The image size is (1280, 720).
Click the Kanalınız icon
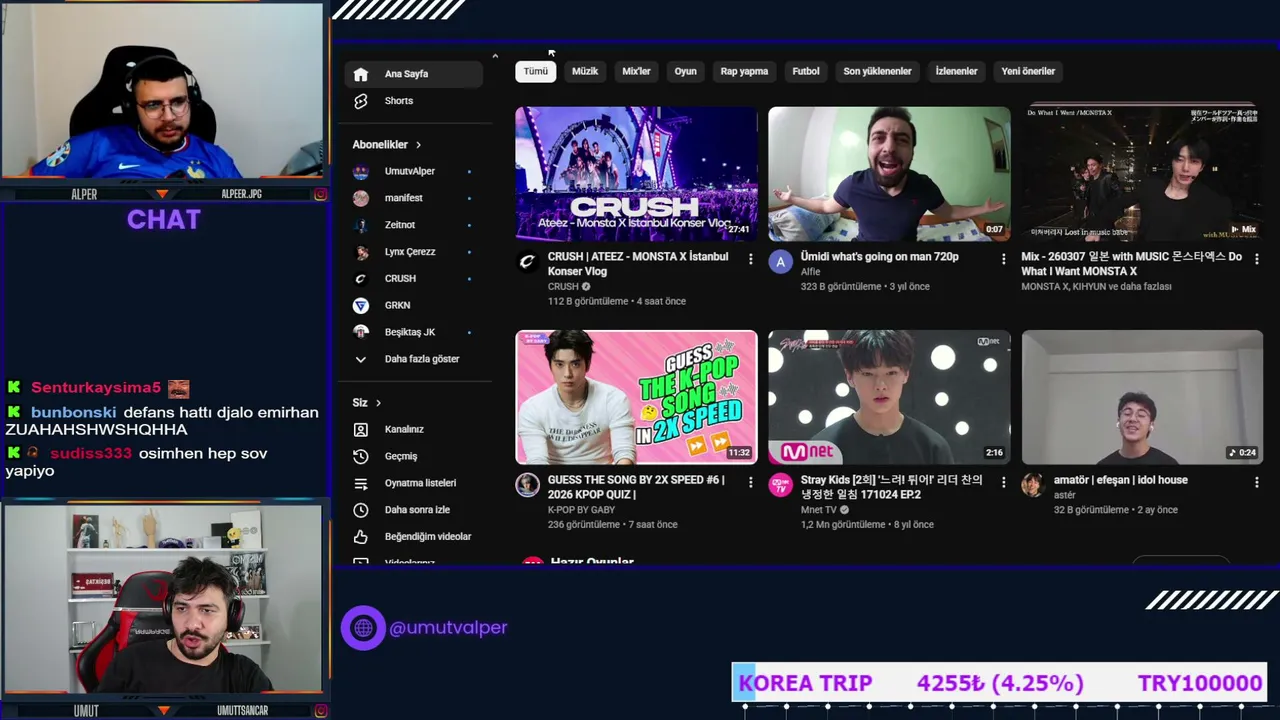361,429
